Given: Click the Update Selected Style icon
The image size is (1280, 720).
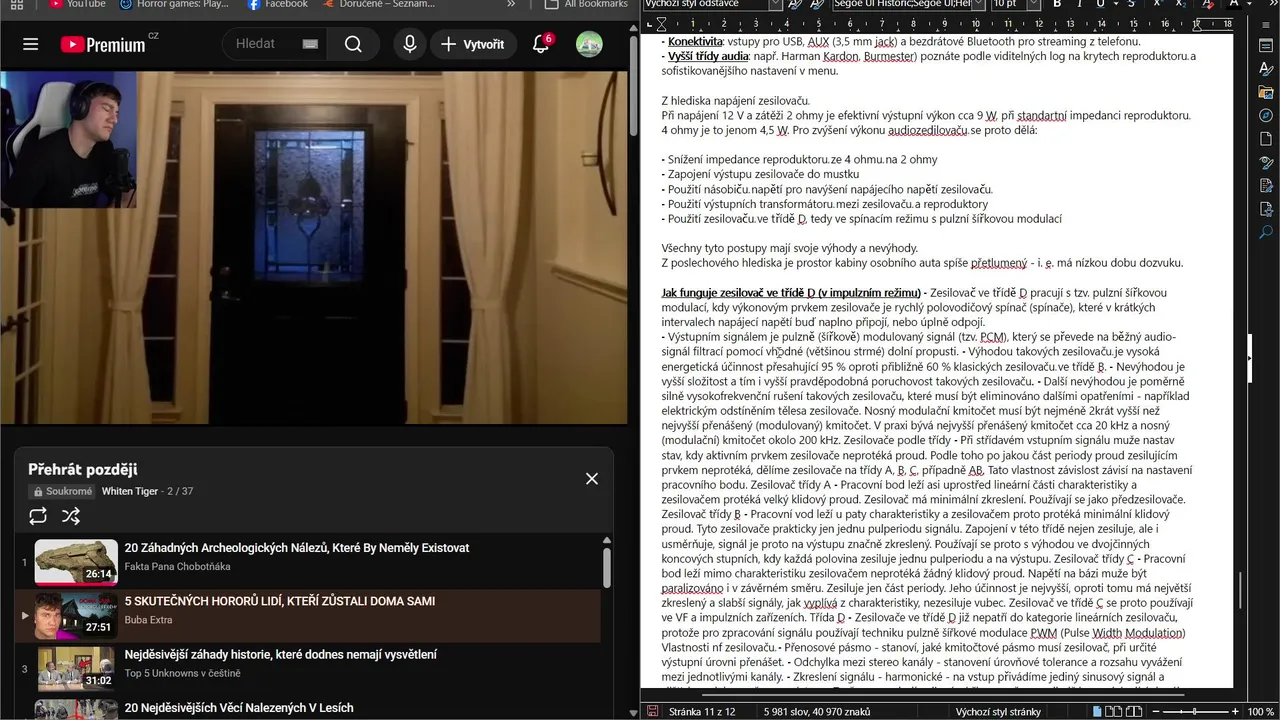Looking at the screenshot, I should [x=796, y=4].
